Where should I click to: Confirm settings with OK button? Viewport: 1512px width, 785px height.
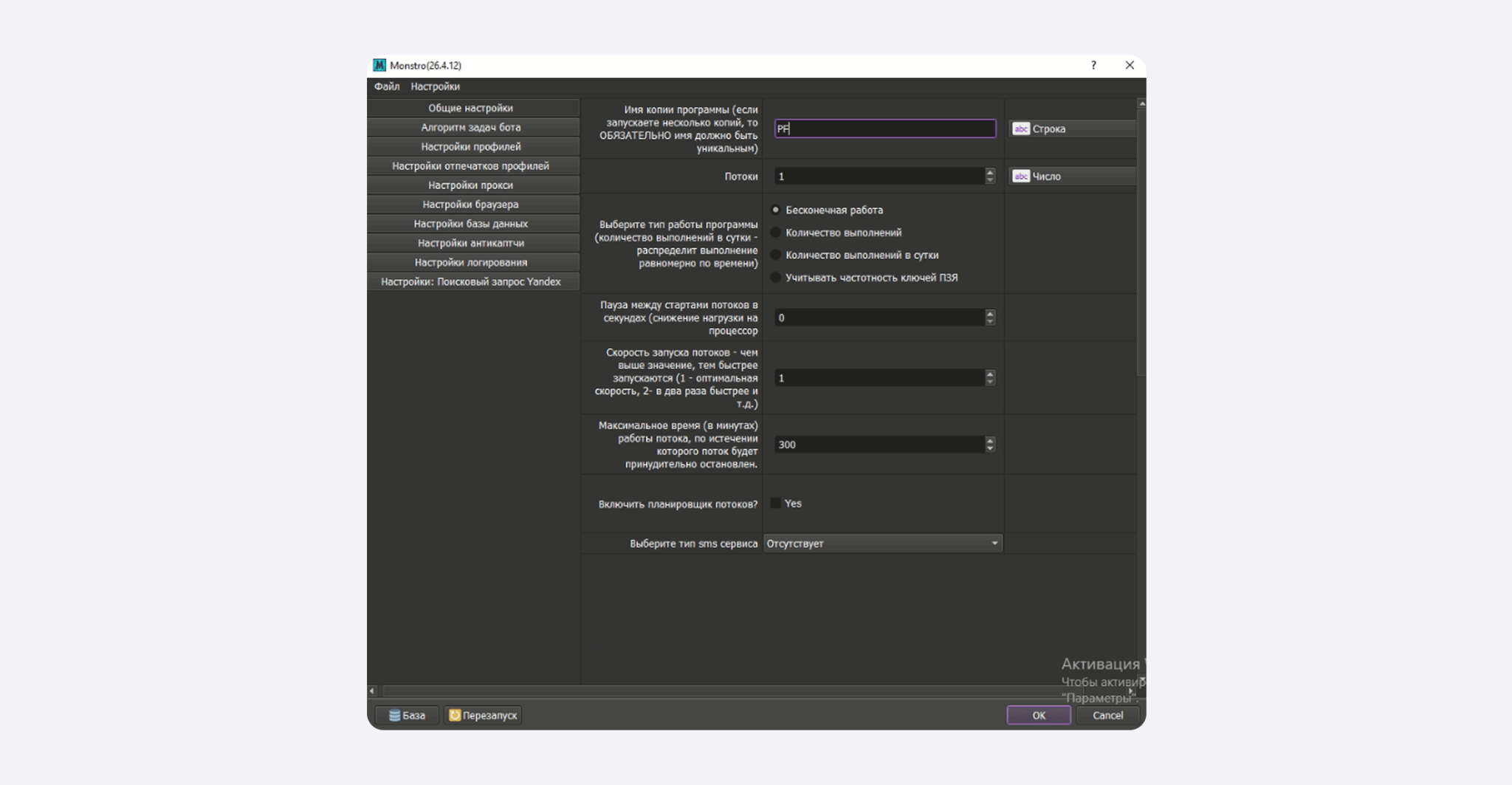1039,715
